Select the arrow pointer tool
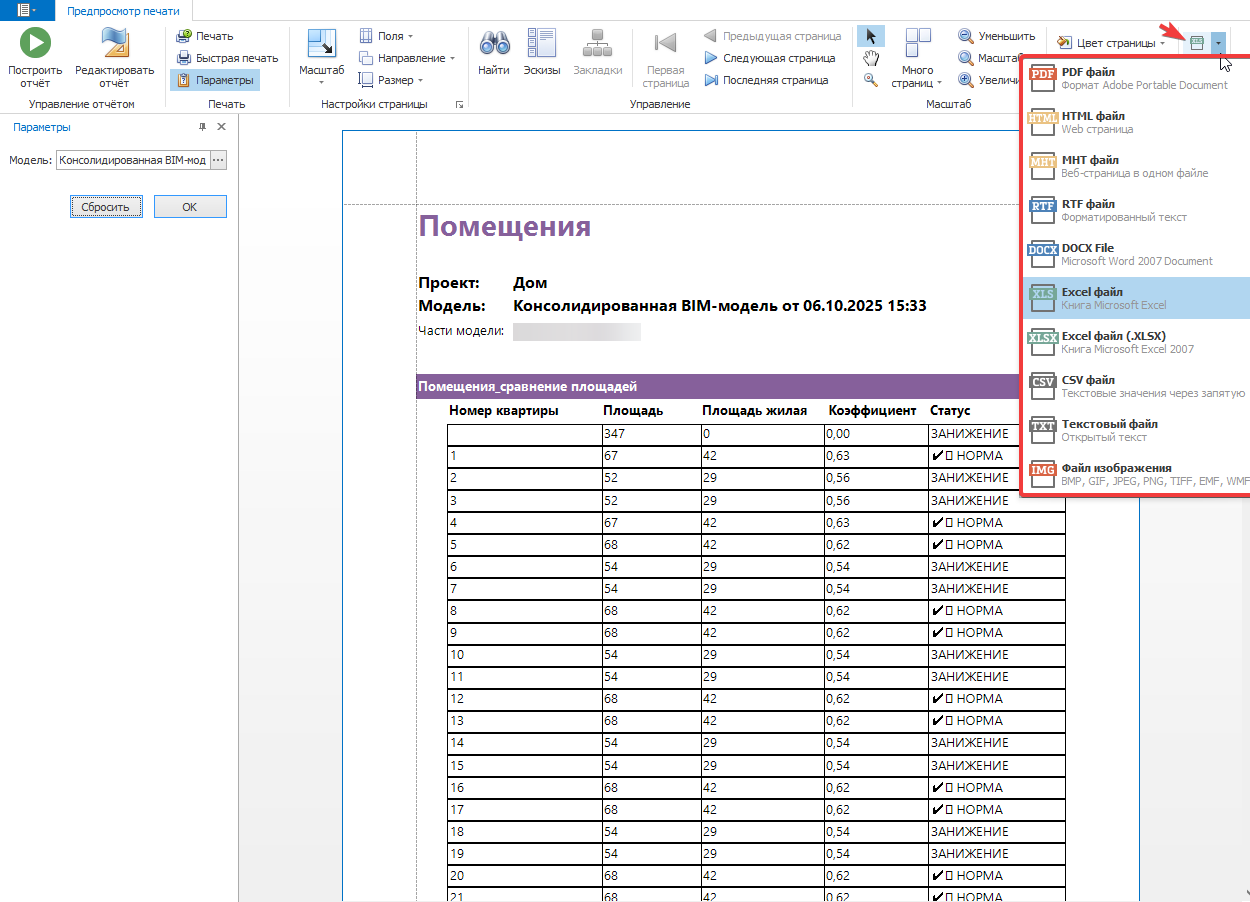This screenshot has width=1250, height=902. pos(871,37)
